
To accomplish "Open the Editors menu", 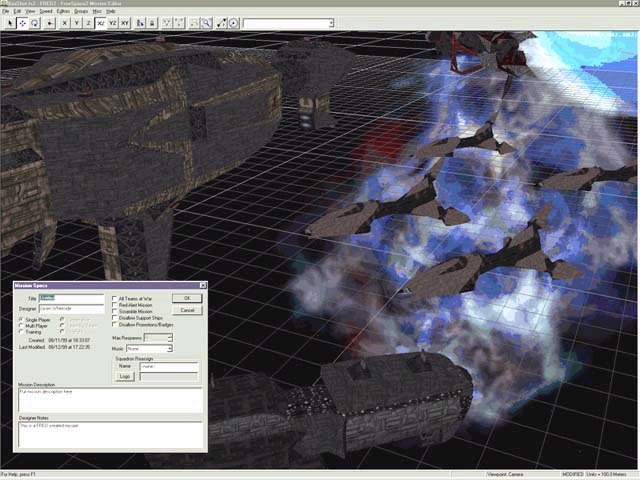I will (63, 11).
